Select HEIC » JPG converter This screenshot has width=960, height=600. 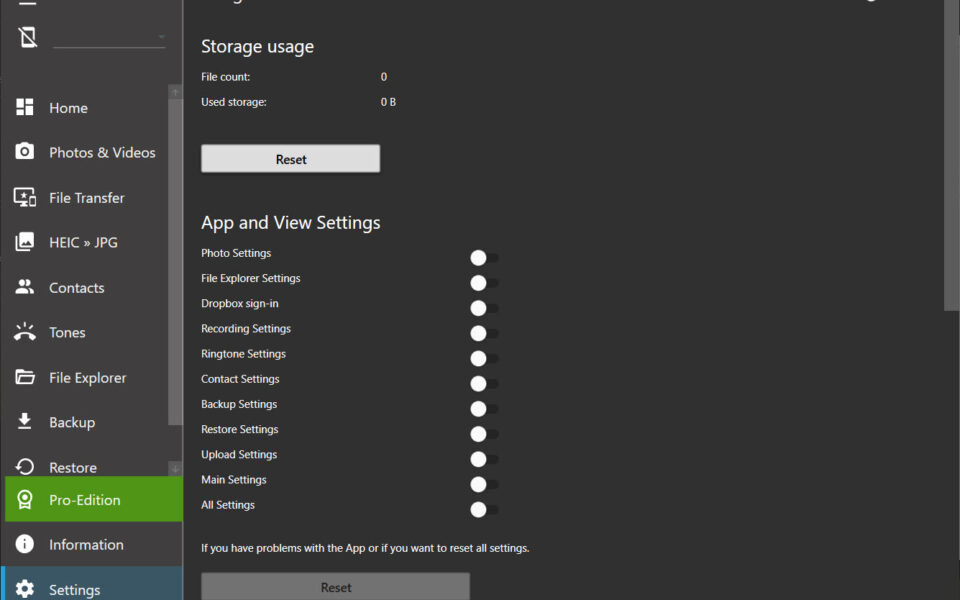tap(84, 242)
